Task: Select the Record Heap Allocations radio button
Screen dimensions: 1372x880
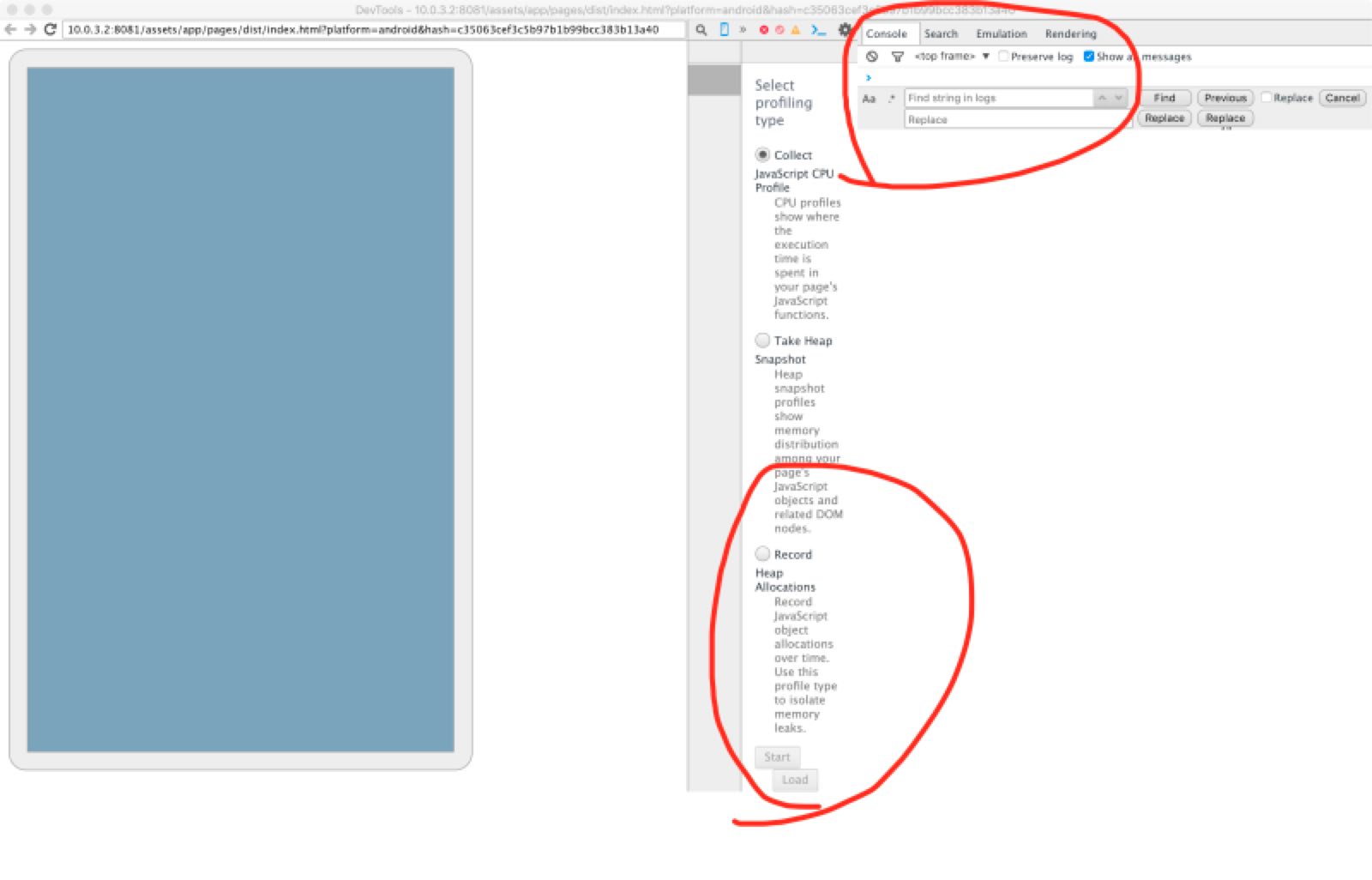Action: point(762,554)
